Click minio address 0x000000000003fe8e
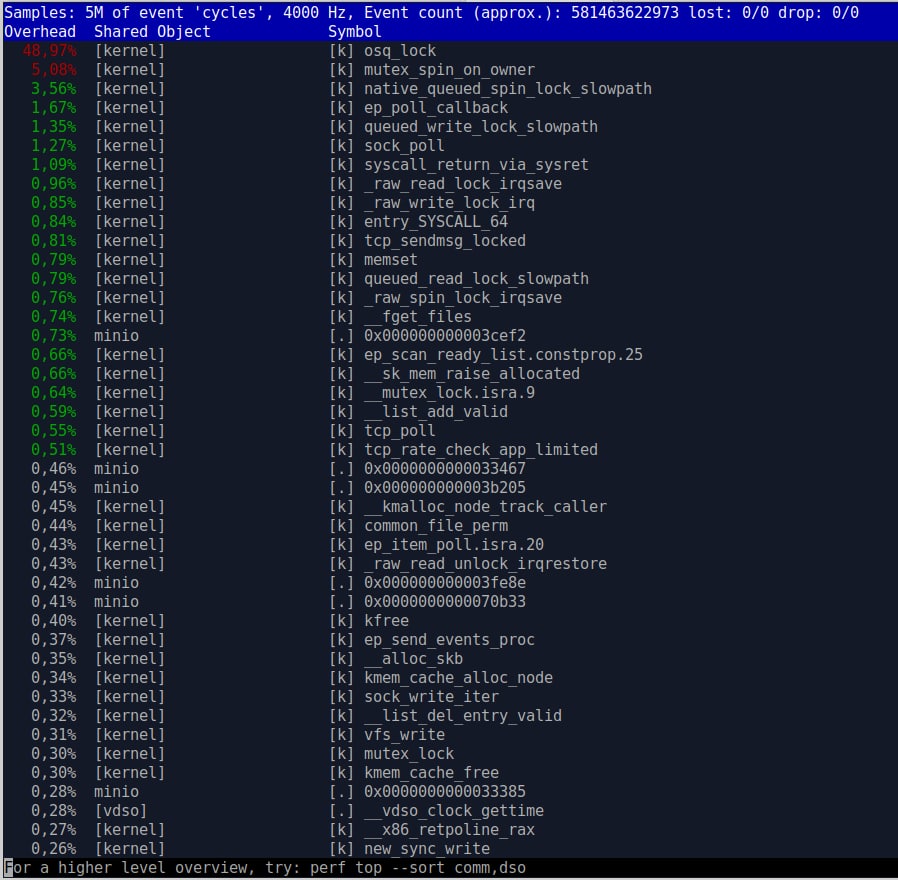 pyautogui.click(x=444, y=583)
